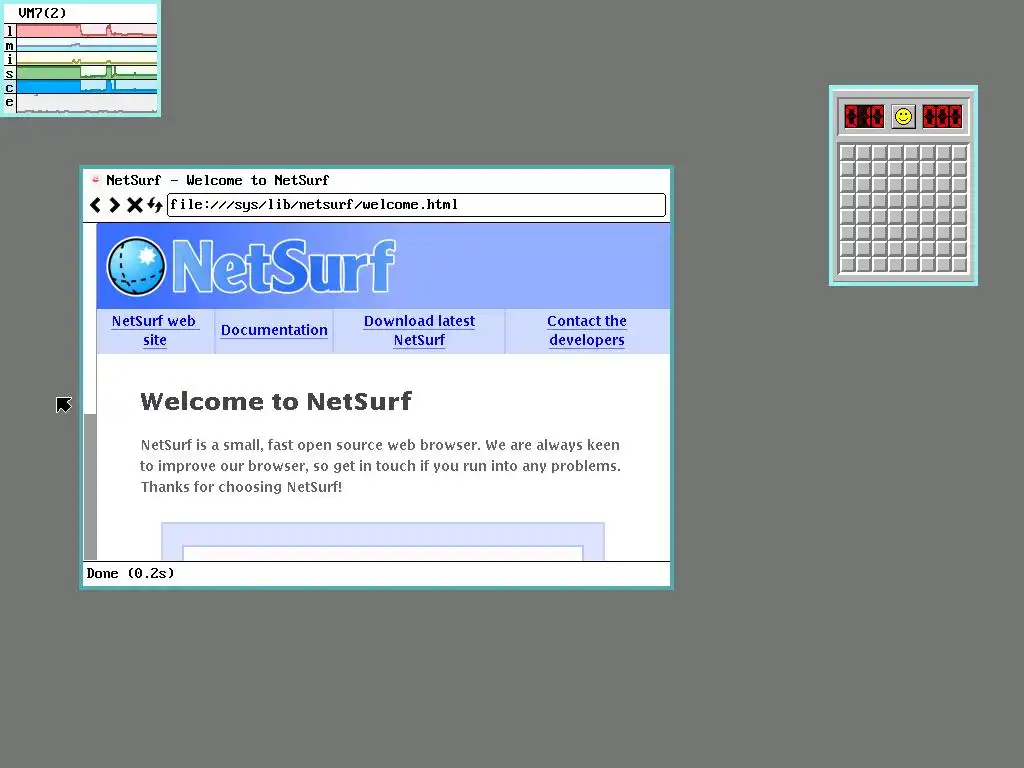The image size is (1024, 768).
Task: Click the VM7(2) stats window title
Action: (x=42, y=13)
